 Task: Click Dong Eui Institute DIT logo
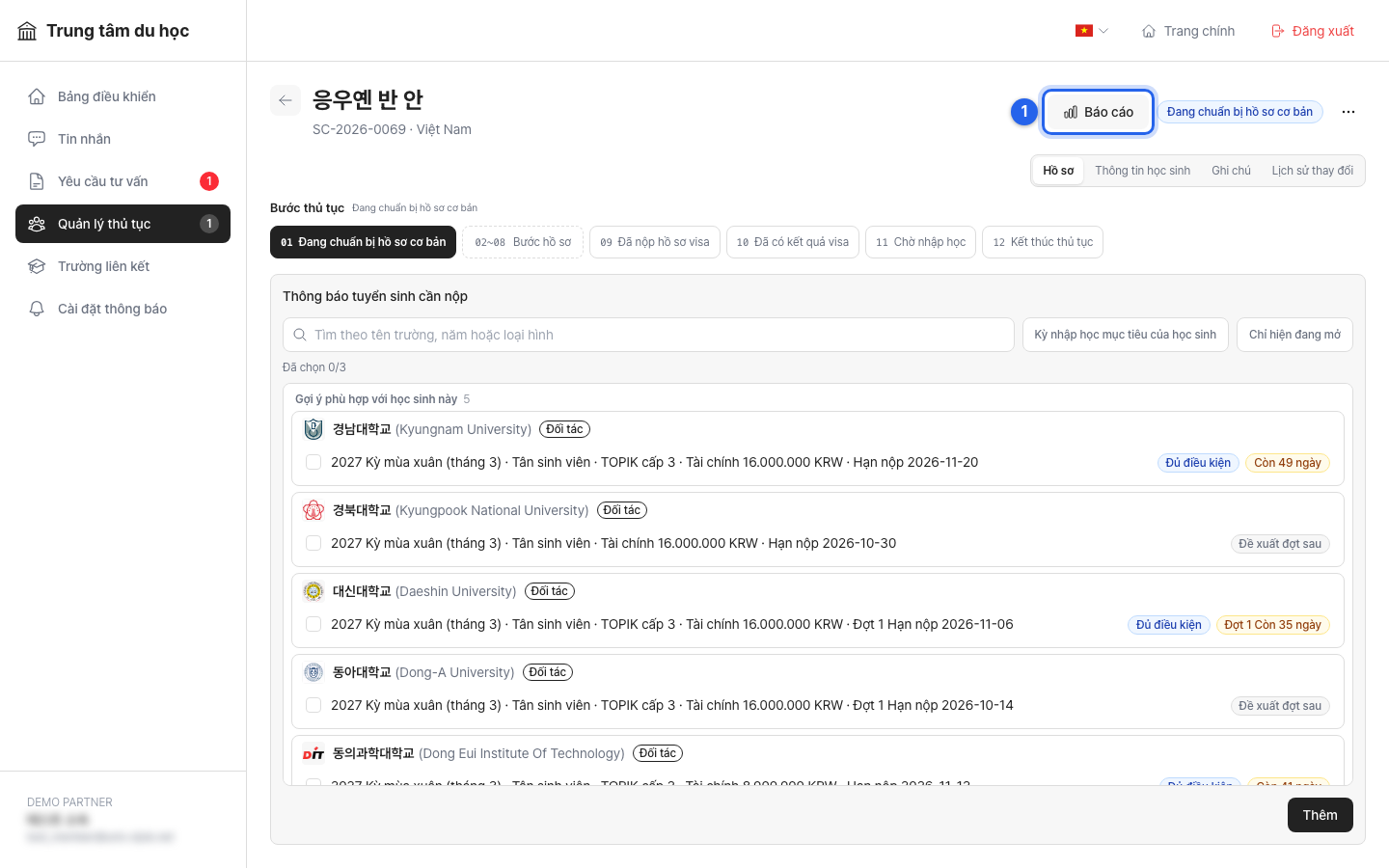tap(313, 753)
